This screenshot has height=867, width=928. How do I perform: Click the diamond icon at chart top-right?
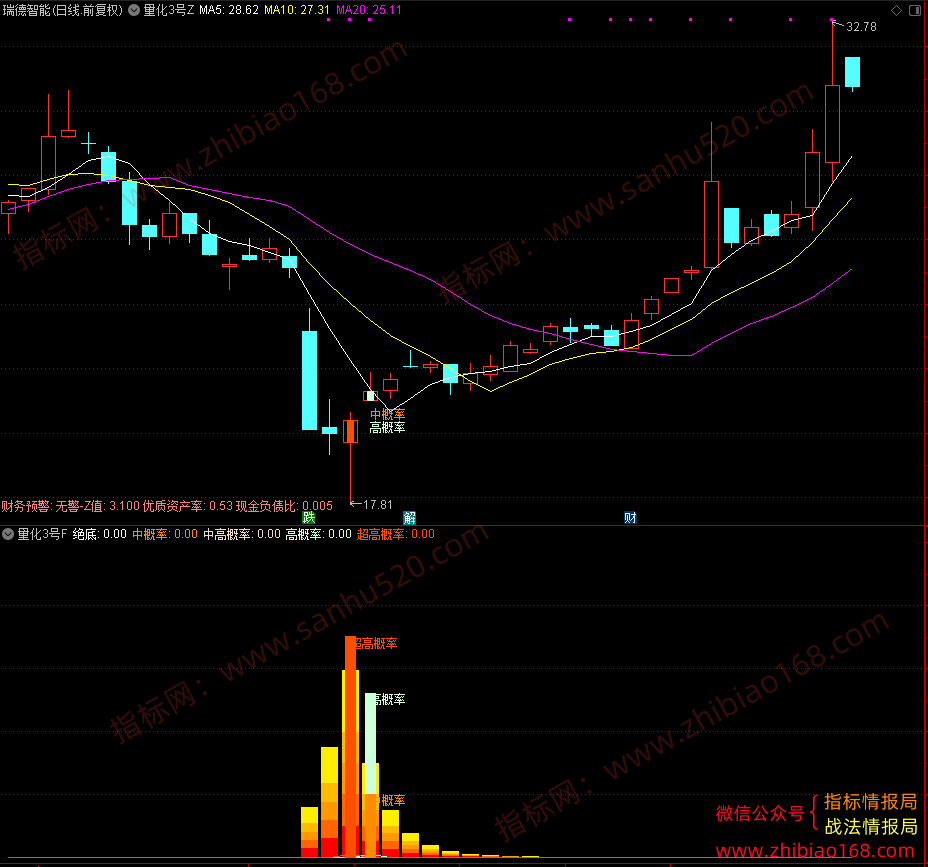pos(897,10)
